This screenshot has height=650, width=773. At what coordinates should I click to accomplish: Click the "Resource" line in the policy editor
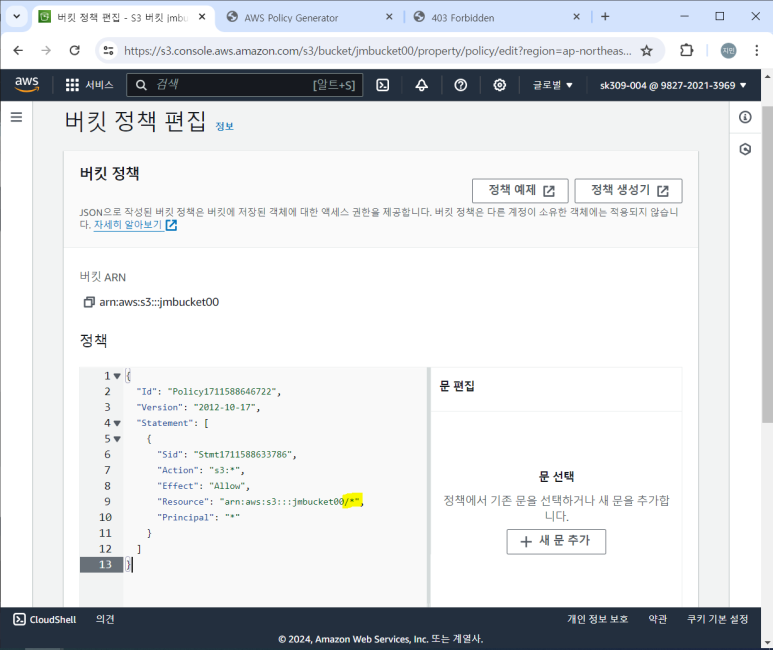[260, 502]
